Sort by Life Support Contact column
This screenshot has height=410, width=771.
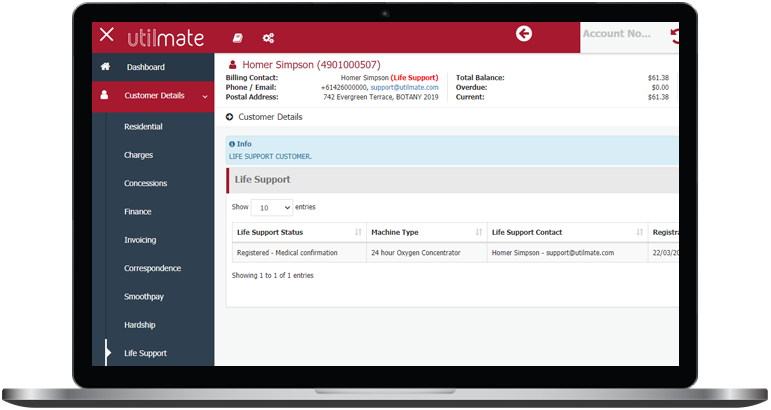coord(640,232)
